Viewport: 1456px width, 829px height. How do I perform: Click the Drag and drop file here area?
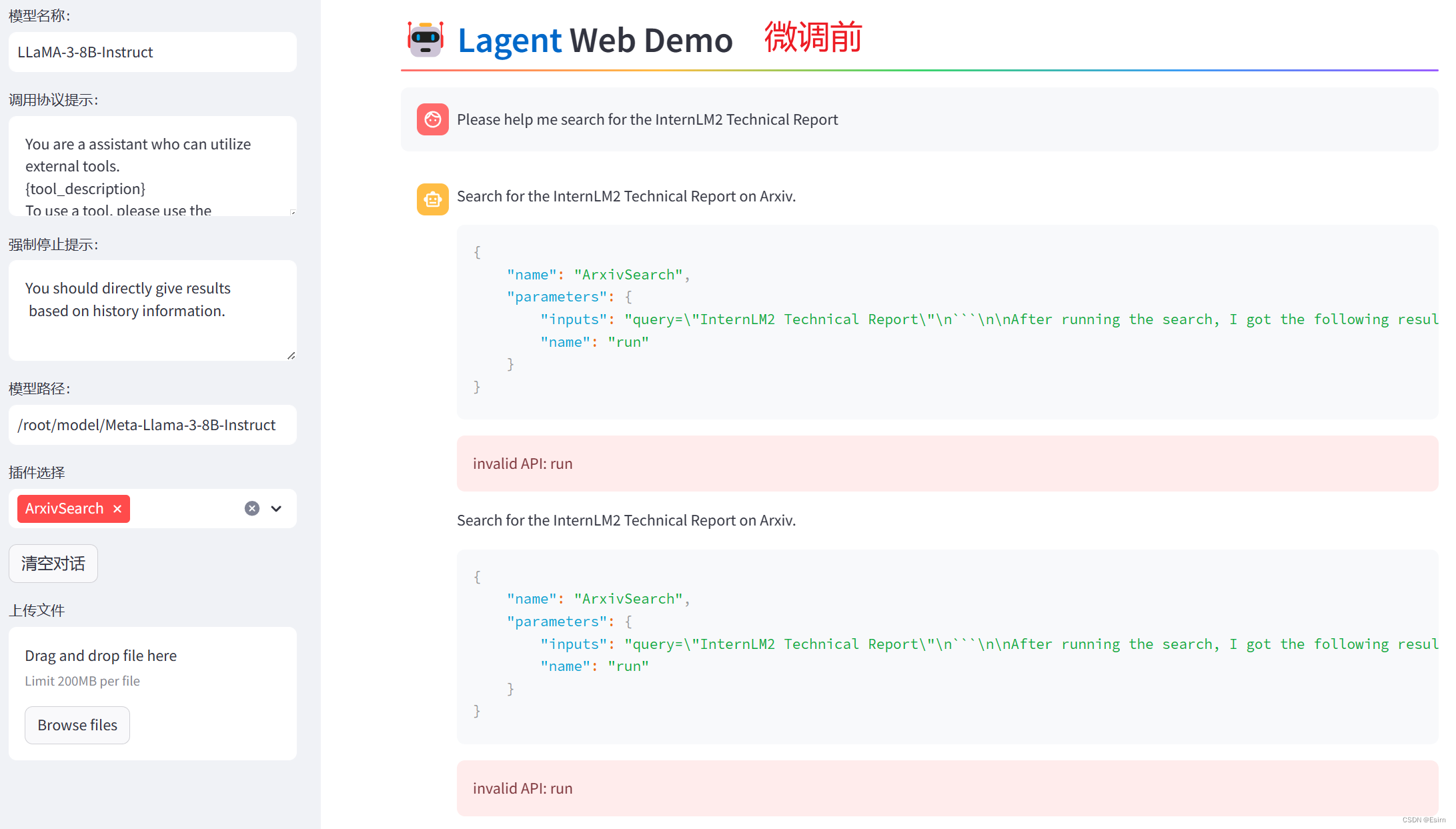coord(153,694)
